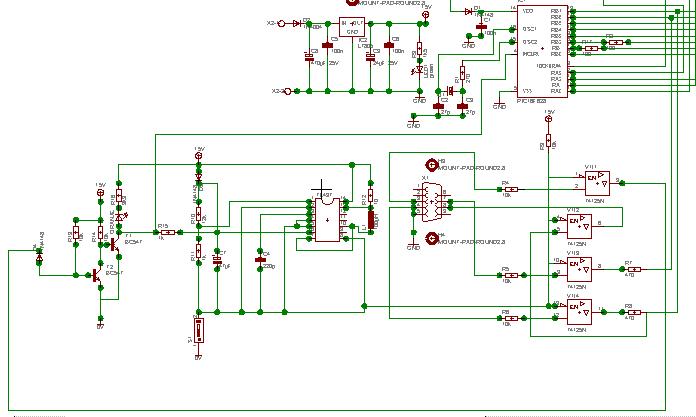Screen dimensions: 696x417
Task: Select resistor R5 10k symbol
Action: pyautogui.click(x=511, y=275)
